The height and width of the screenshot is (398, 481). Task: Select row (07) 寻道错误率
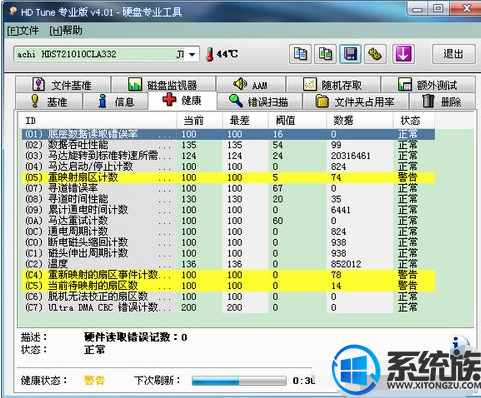click(x=228, y=188)
